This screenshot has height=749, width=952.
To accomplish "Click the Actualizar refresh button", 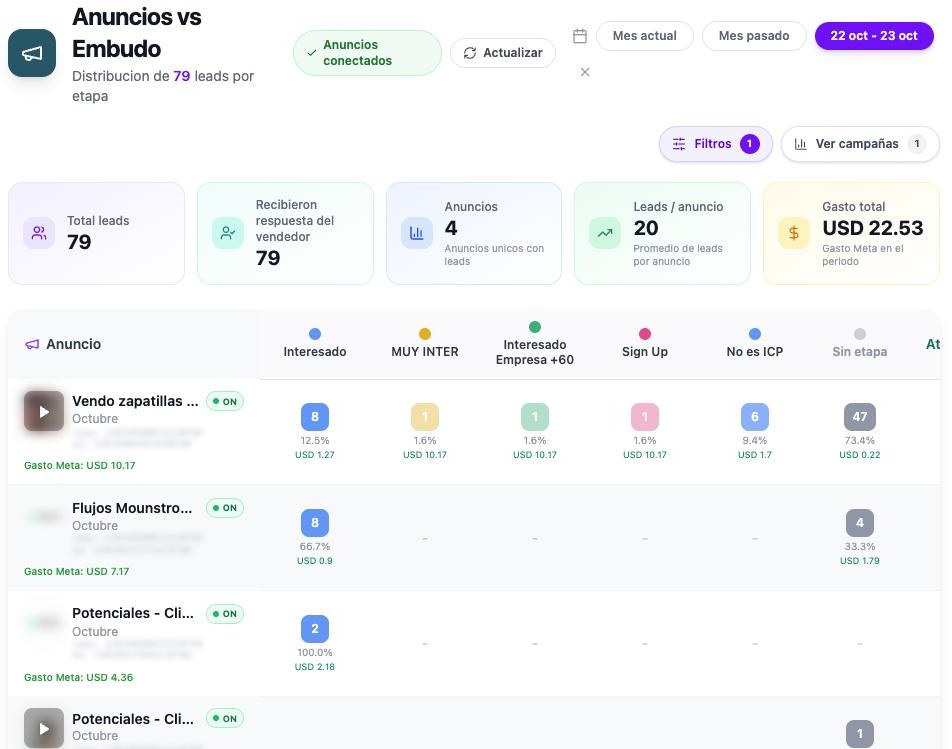I will pyautogui.click(x=503, y=53).
